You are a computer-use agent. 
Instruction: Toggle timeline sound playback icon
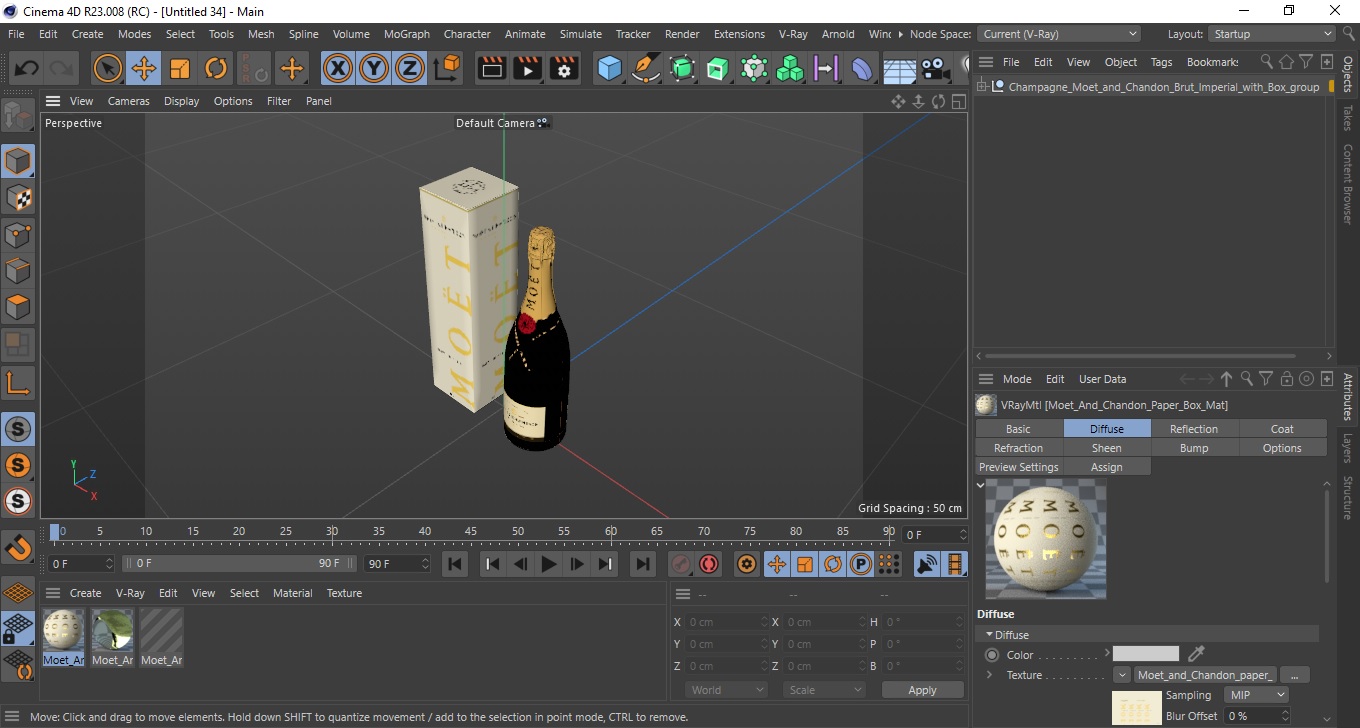927,564
